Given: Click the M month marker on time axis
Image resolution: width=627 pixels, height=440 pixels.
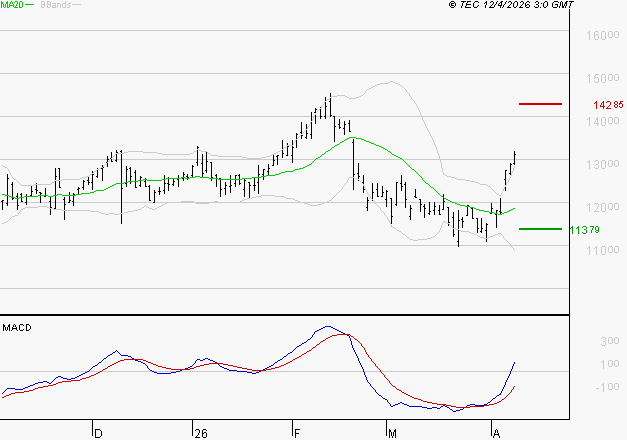Looking at the screenshot, I should coord(392,433).
